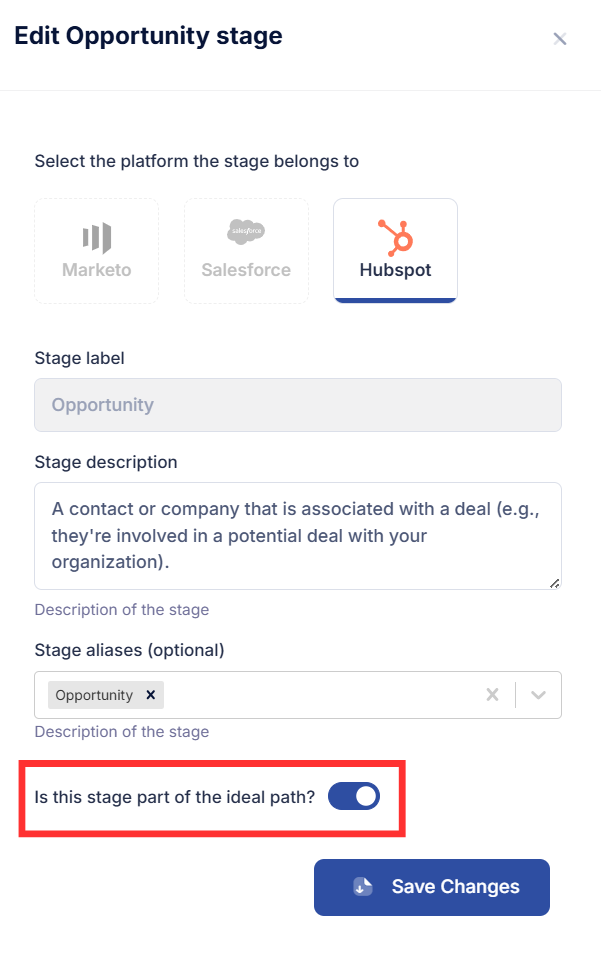Close the Edit Opportunity stage dialog
The image size is (601, 960).
(559, 39)
